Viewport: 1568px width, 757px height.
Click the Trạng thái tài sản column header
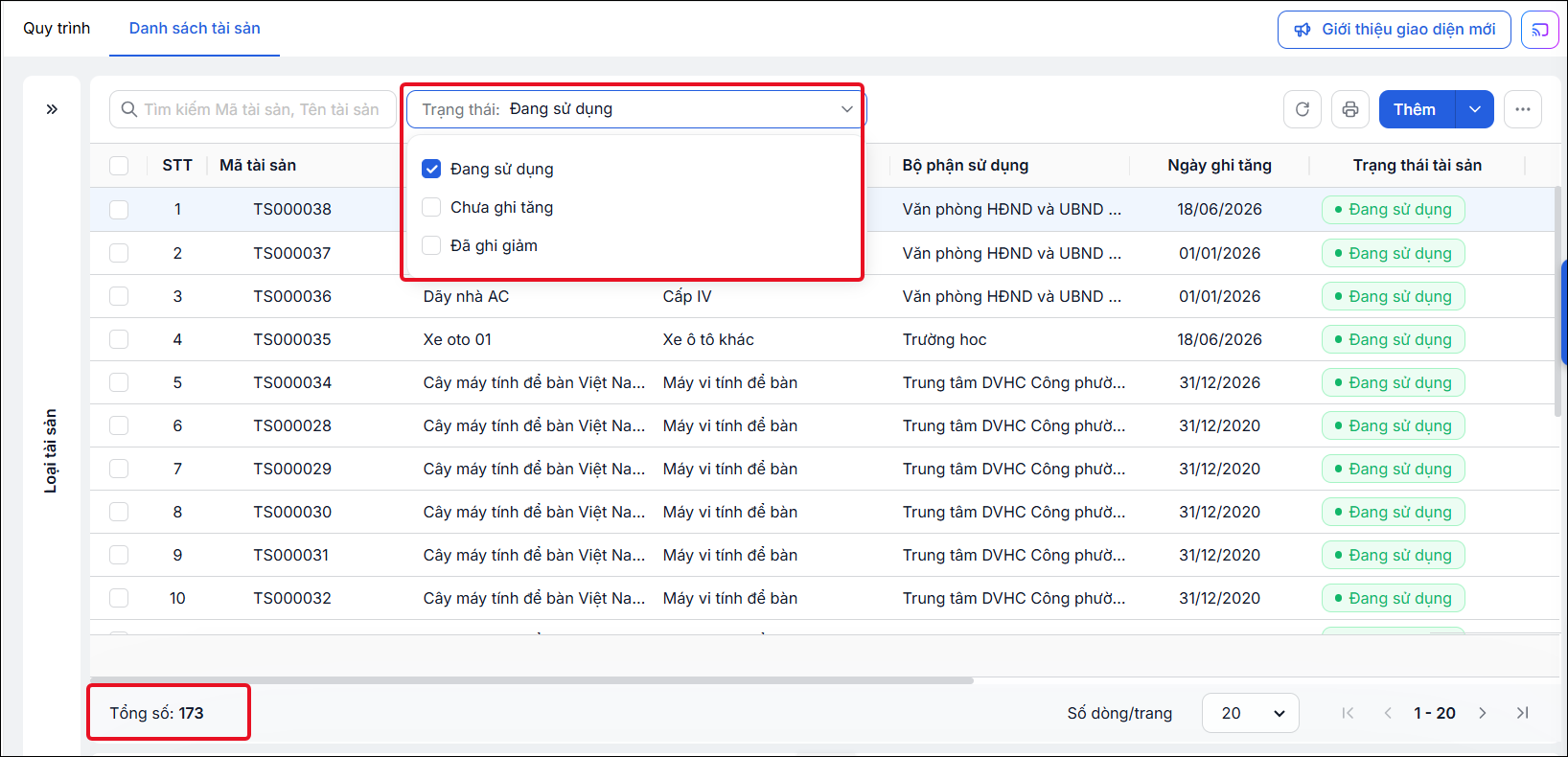pyautogui.click(x=1418, y=166)
